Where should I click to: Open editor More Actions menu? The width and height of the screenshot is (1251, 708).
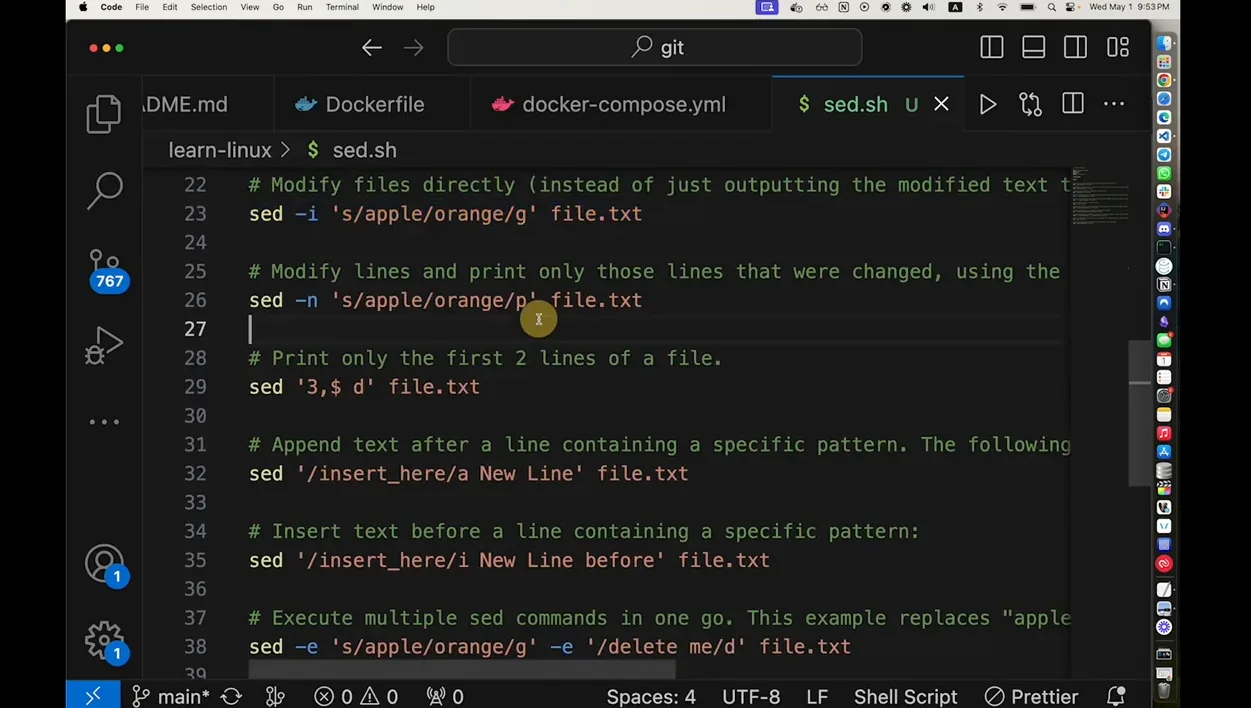click(x=1114, y=104)
